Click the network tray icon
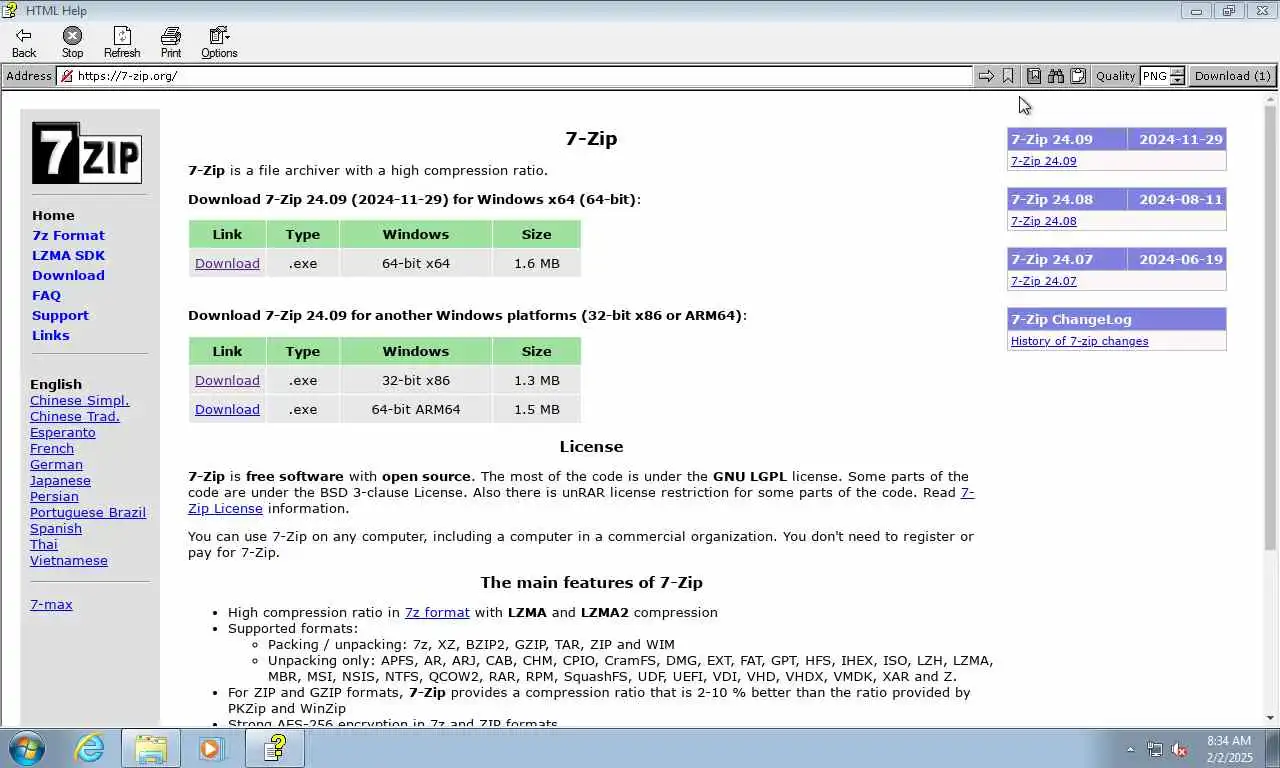The width and height of the screenshot is (1280, 768). coord(1155,749)
